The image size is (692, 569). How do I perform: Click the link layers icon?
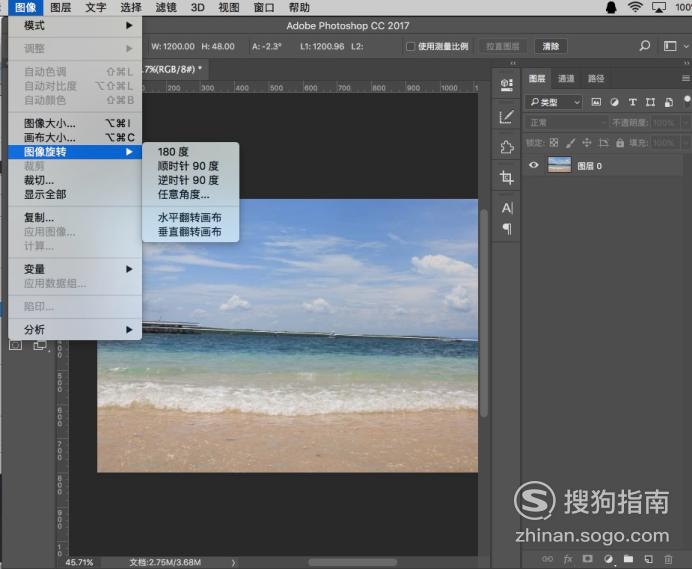(x=547, y=559)
